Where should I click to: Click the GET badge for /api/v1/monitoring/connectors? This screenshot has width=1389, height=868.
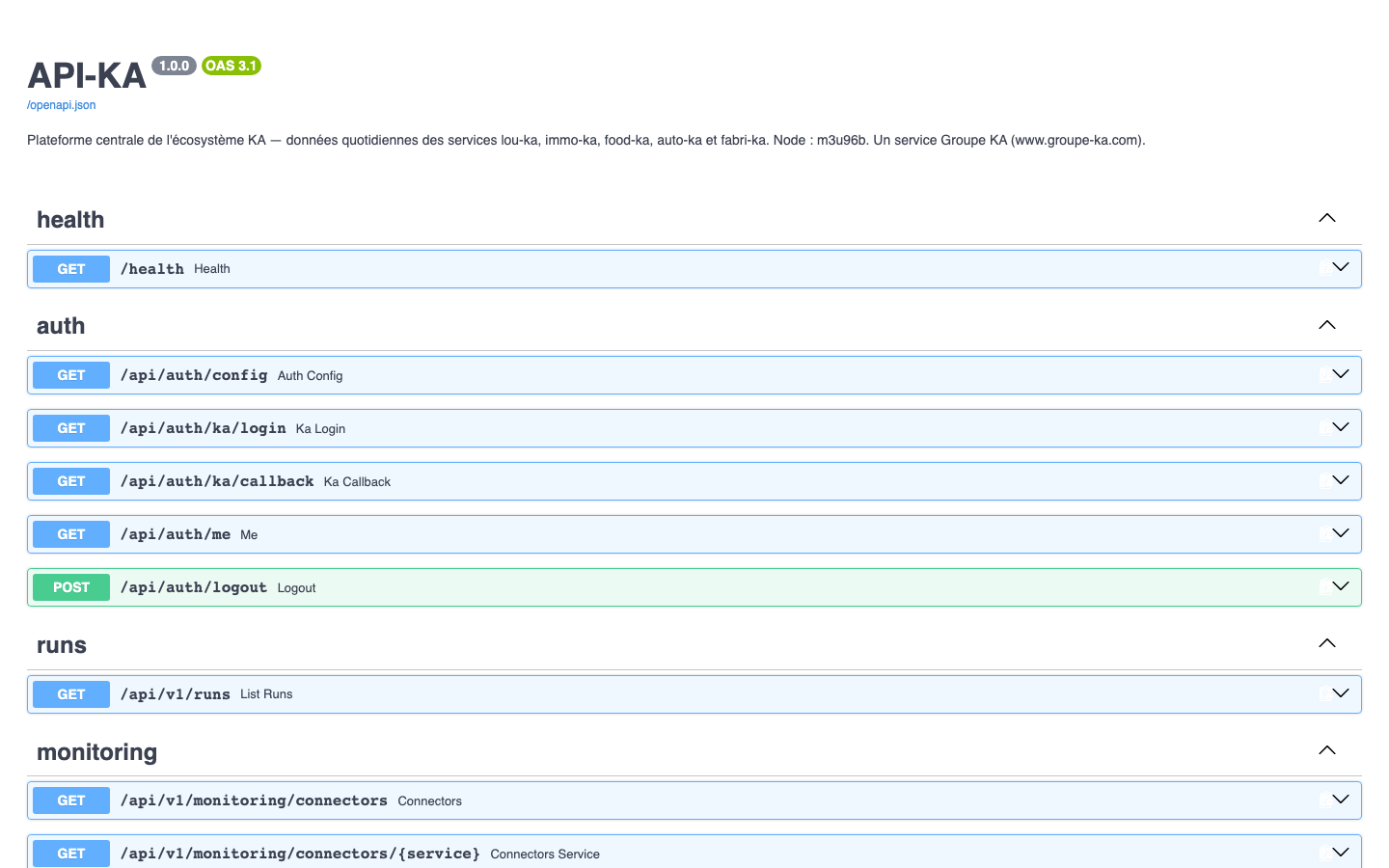tap(71, 800)
